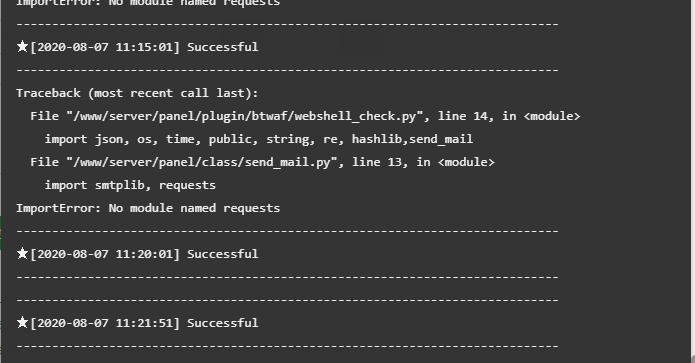
Task: Click the partially visible ImportError line at top
Action: click(x=148, y=3)
